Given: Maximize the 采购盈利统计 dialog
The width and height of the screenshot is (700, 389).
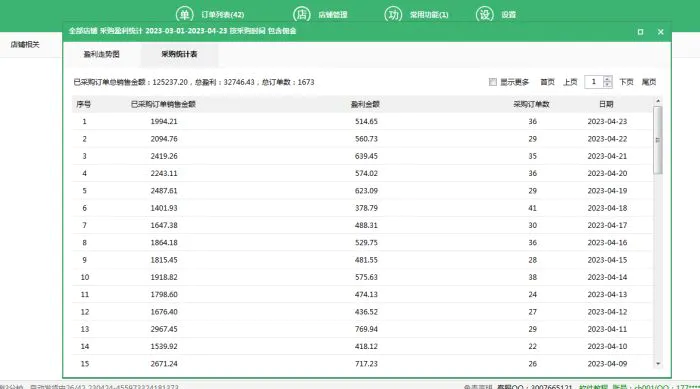Looking at the screenshot, I should (x=640, y=32).
